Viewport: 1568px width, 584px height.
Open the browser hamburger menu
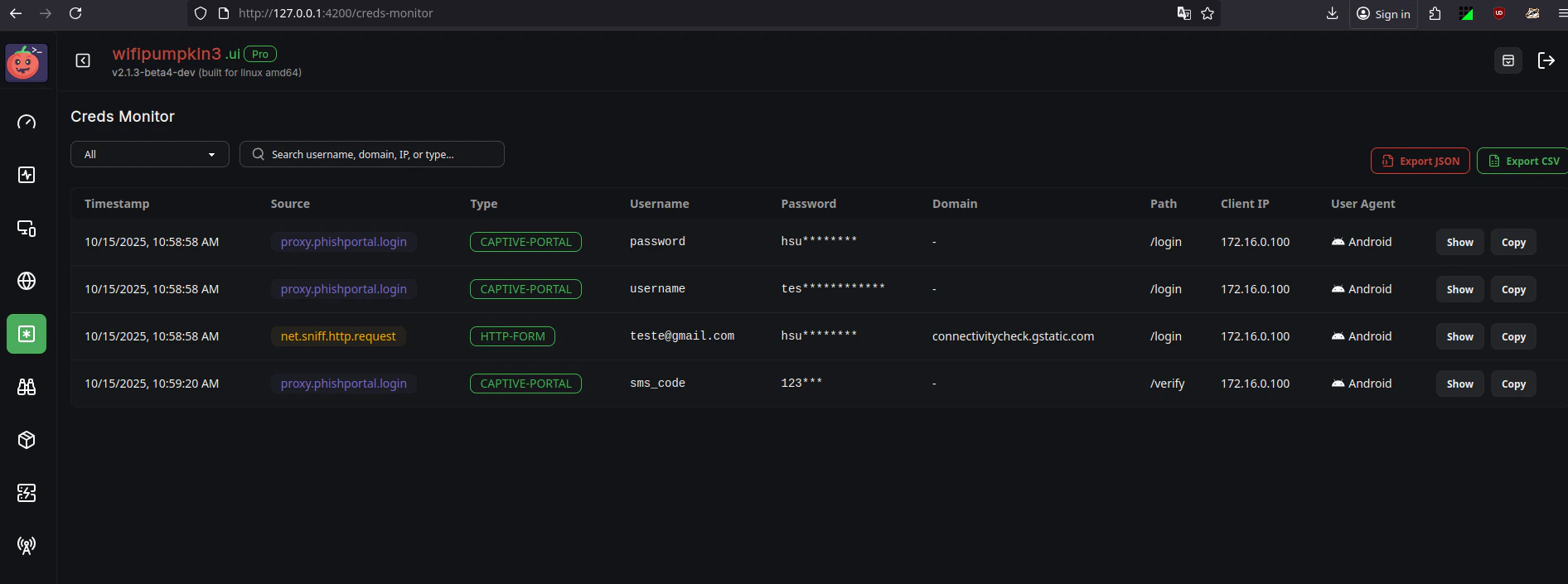pyautogui.click(x=1562, y=13)
